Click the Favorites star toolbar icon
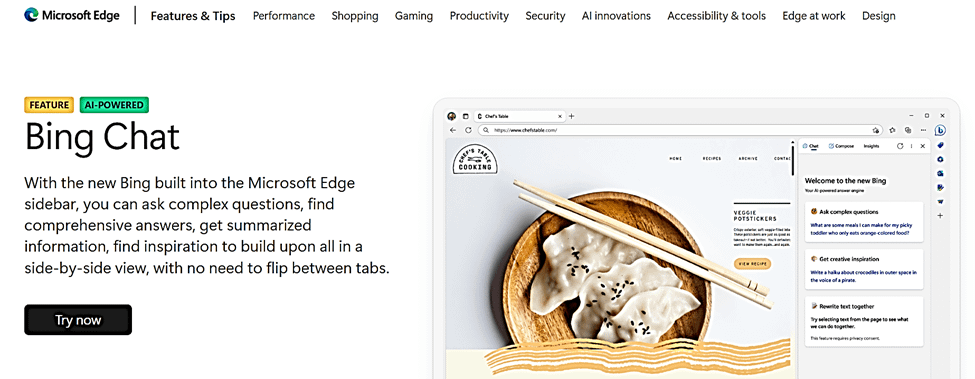The image size is (975, 379). tap(892, 130)
